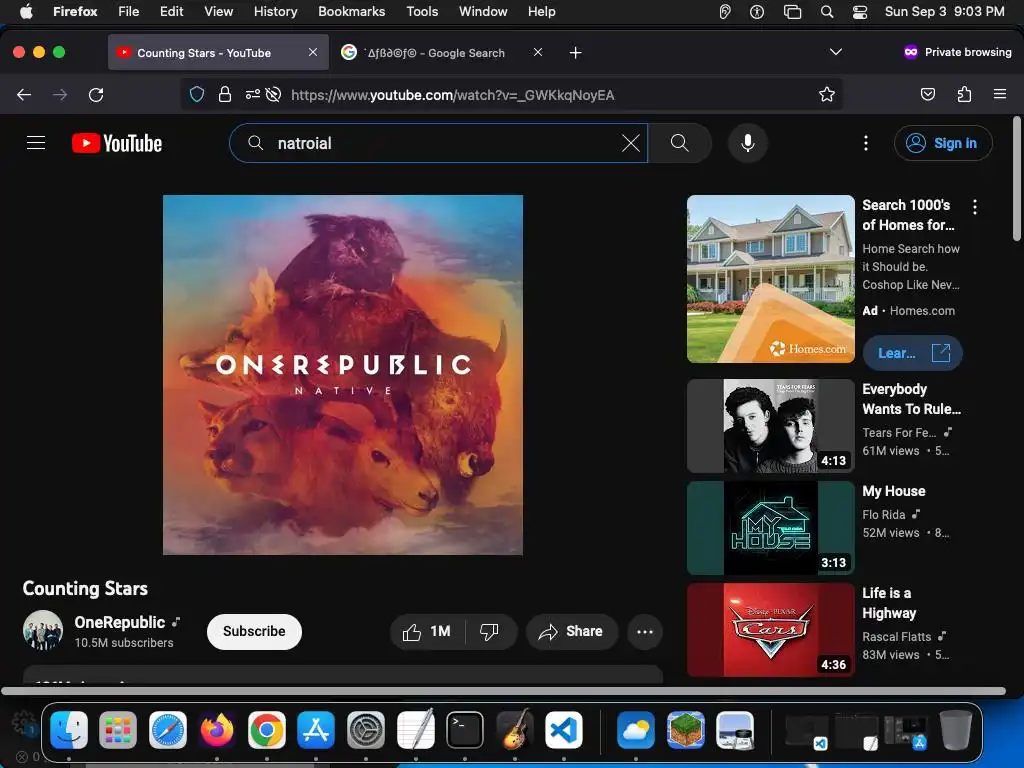Open ad options three-dot menu

pyautogui.click(x=975, y=207)
